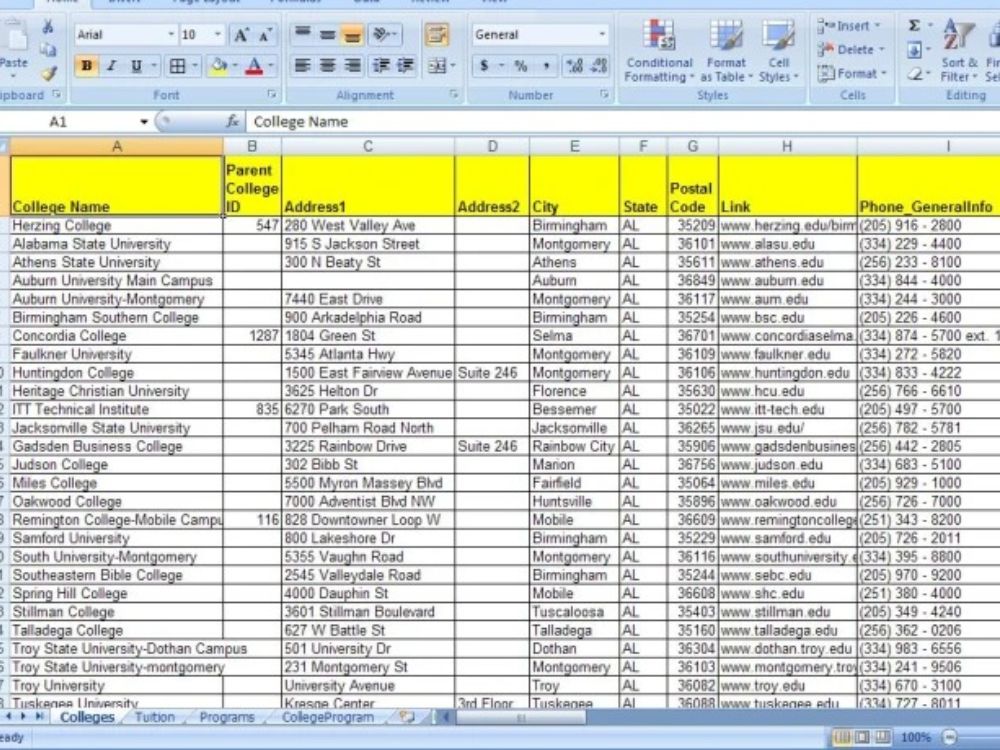Open the Font Color dropdown arrow

(x=270, y=65)
